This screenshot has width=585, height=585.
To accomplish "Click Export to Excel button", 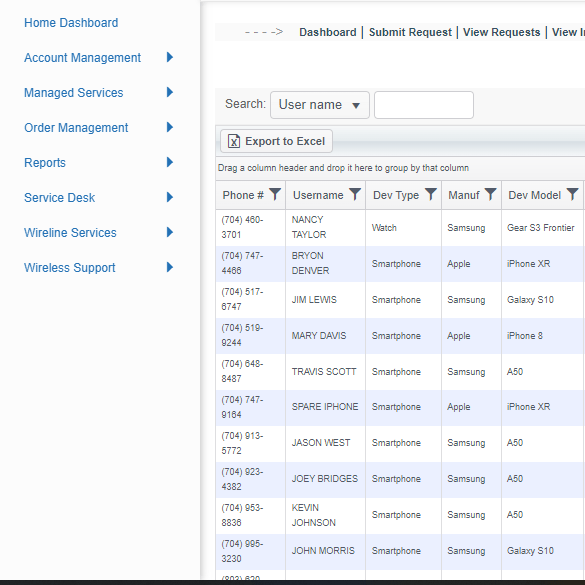I will pos(276,141).
